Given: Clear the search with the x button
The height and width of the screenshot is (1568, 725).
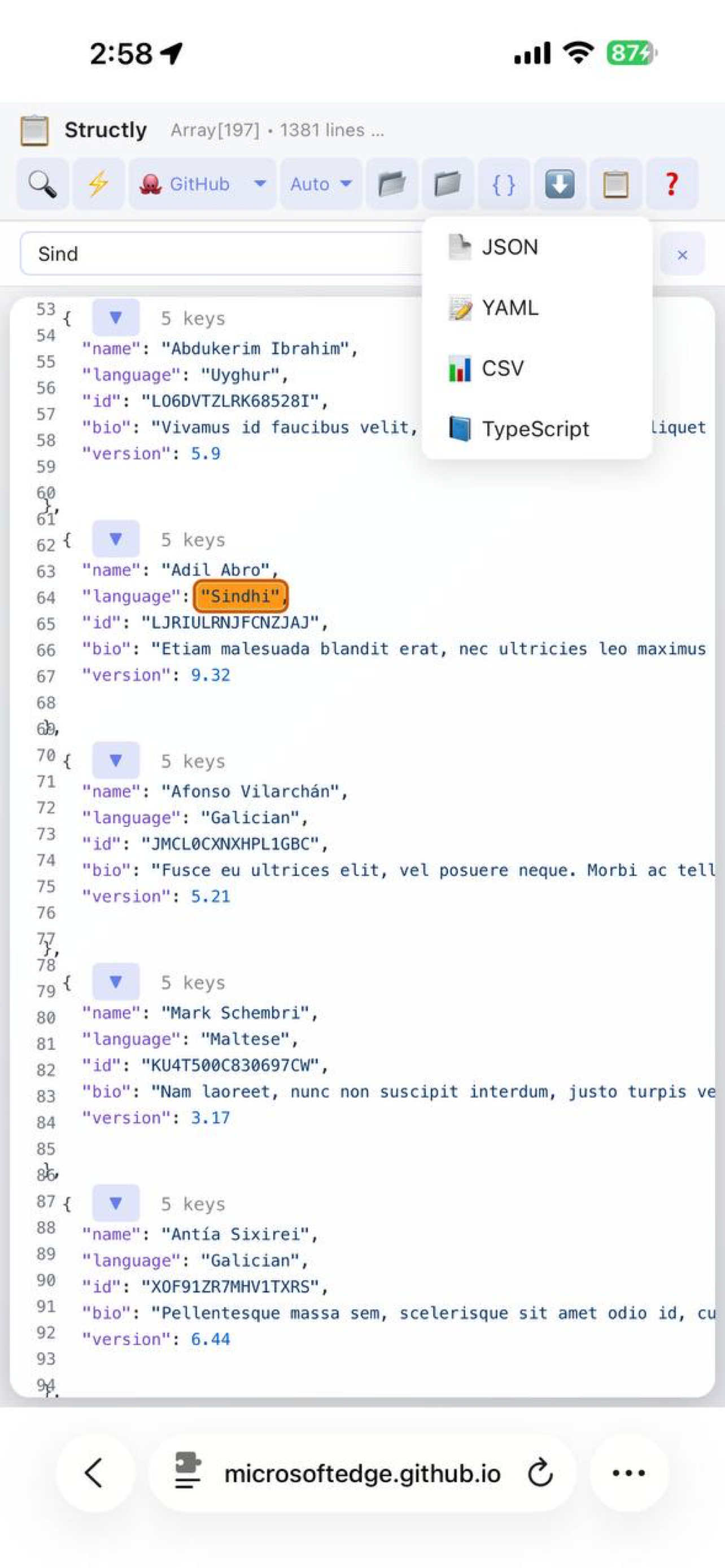Looking at the screenshot, I should coord(683,254).
